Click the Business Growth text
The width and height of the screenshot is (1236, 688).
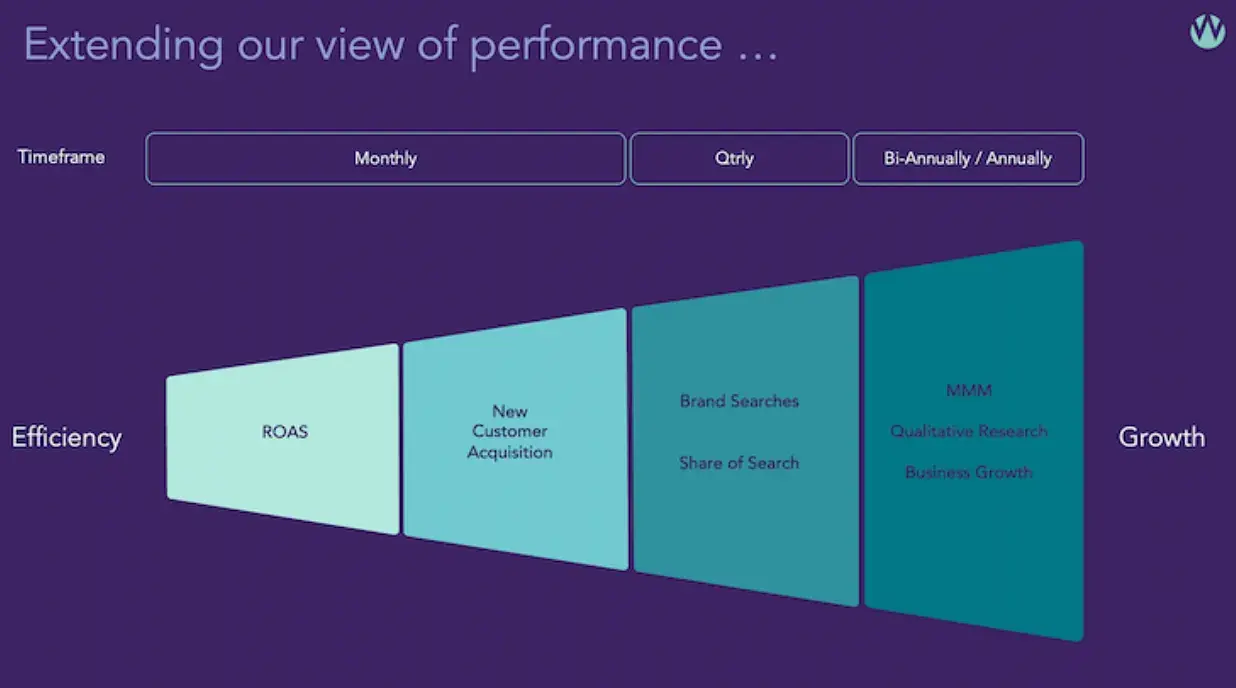coord(969,472)
